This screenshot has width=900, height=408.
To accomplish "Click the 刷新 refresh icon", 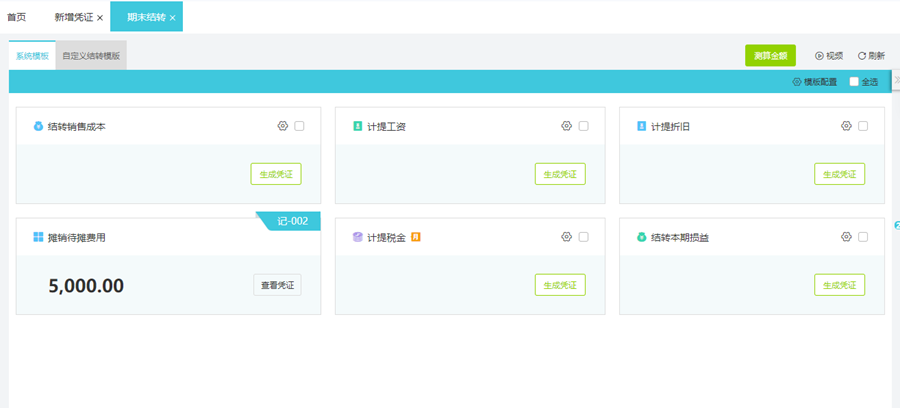I will pos(862,56).
